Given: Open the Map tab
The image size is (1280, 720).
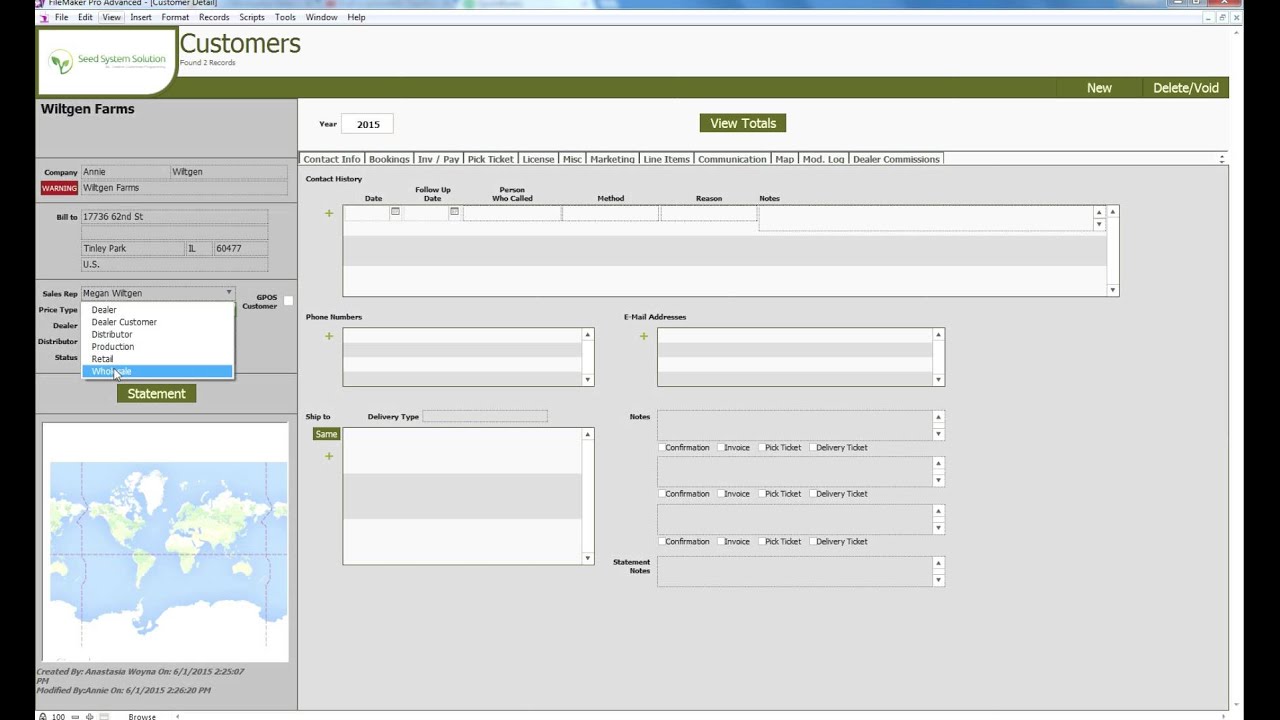Looking at the screenshot, I should click(784, 159).
